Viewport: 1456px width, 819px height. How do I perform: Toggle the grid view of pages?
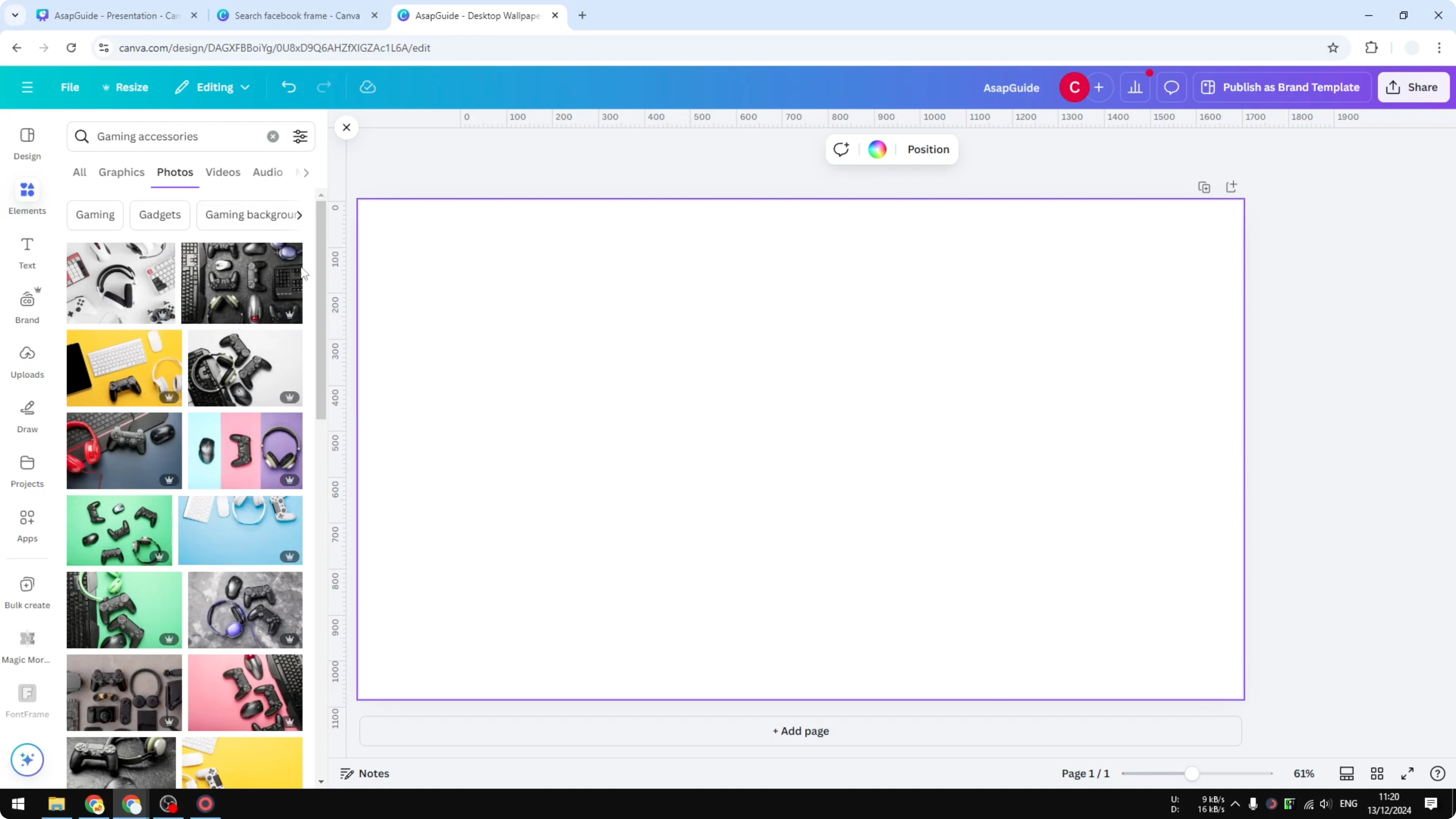(1377, 773)
